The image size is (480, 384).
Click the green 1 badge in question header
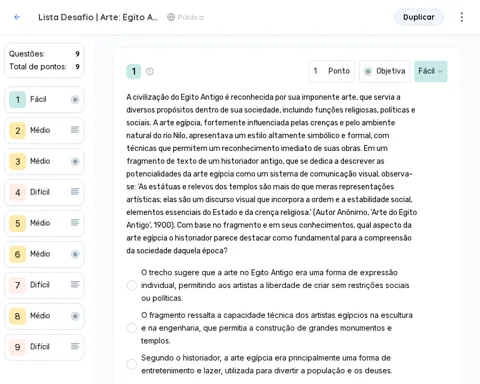click(134, 71)
